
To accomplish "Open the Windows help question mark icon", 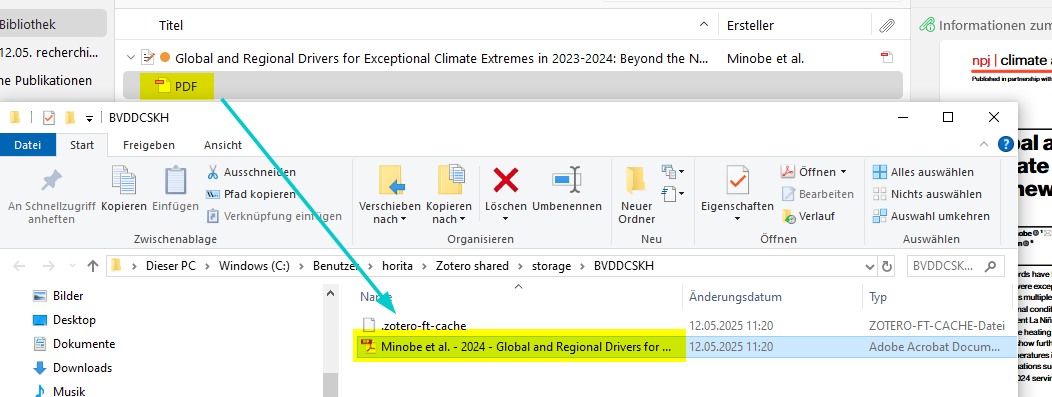I will coord(1006,144).
